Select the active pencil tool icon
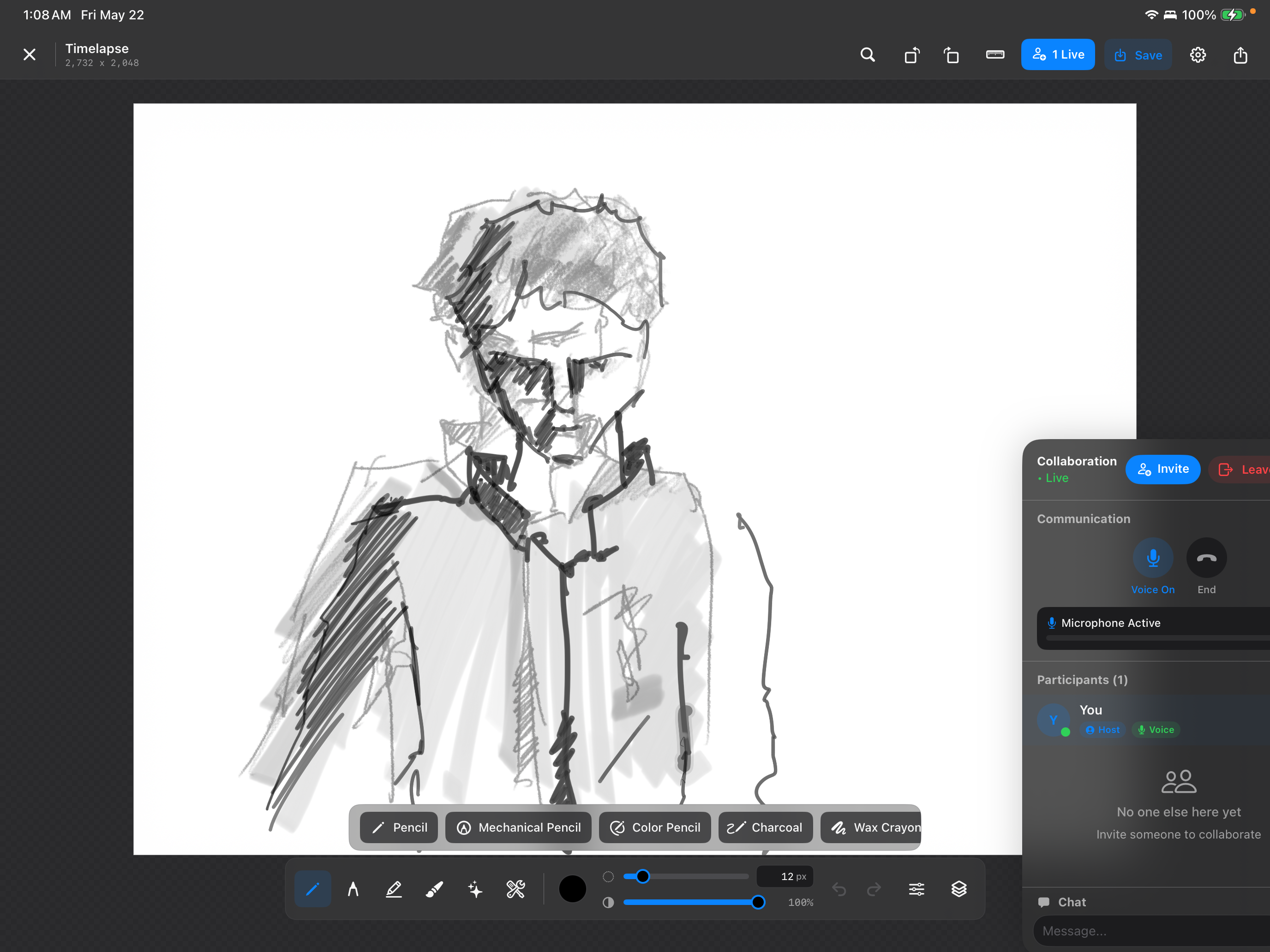 coord(312,889)
